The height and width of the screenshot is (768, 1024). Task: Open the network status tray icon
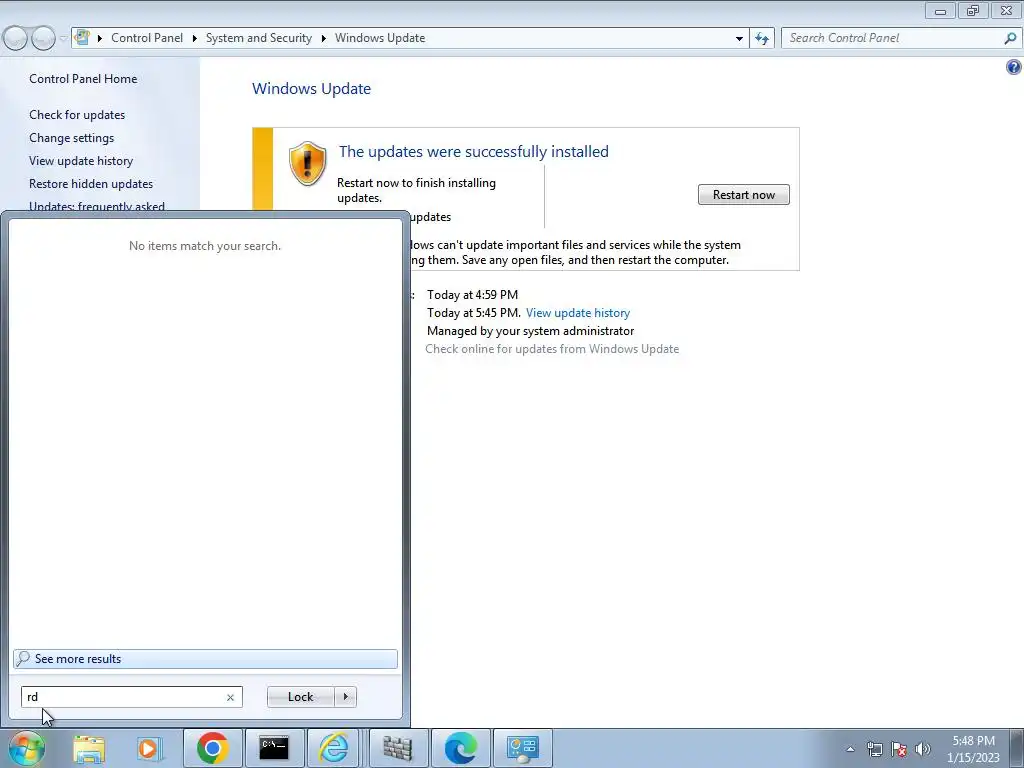[874, 749]
